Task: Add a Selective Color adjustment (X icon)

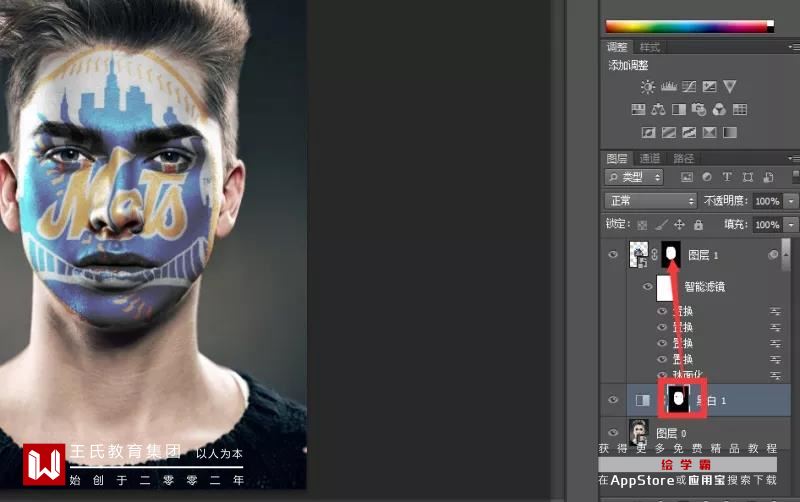Action: (x=709, y=133)
